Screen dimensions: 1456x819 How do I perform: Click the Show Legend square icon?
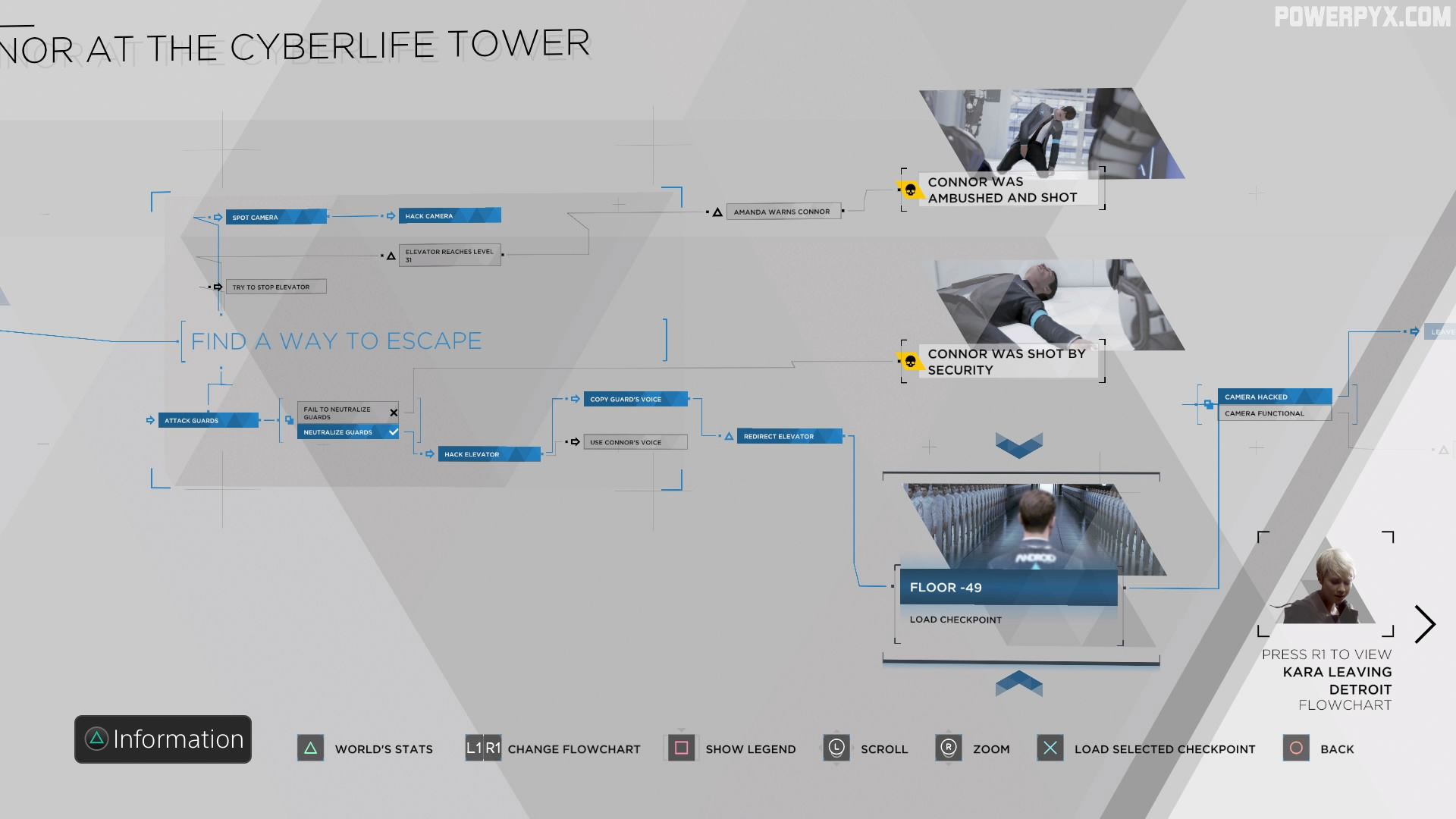coord(681,748)
